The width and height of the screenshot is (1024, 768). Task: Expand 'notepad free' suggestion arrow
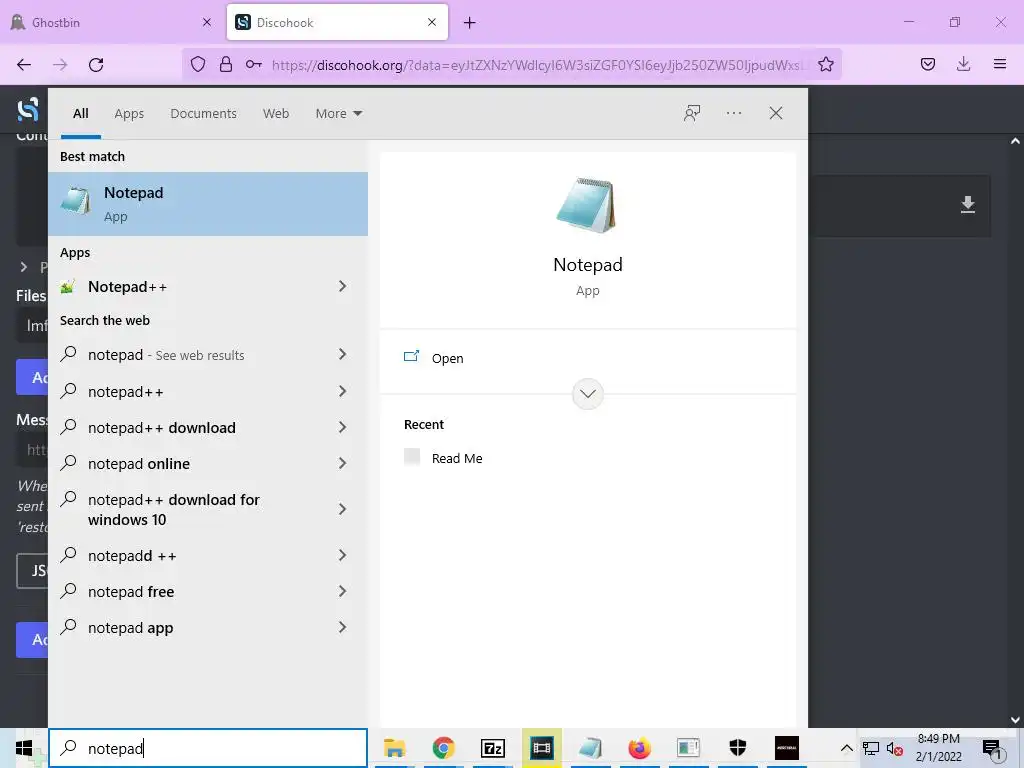pyautogui.click(x=342, y=591)
